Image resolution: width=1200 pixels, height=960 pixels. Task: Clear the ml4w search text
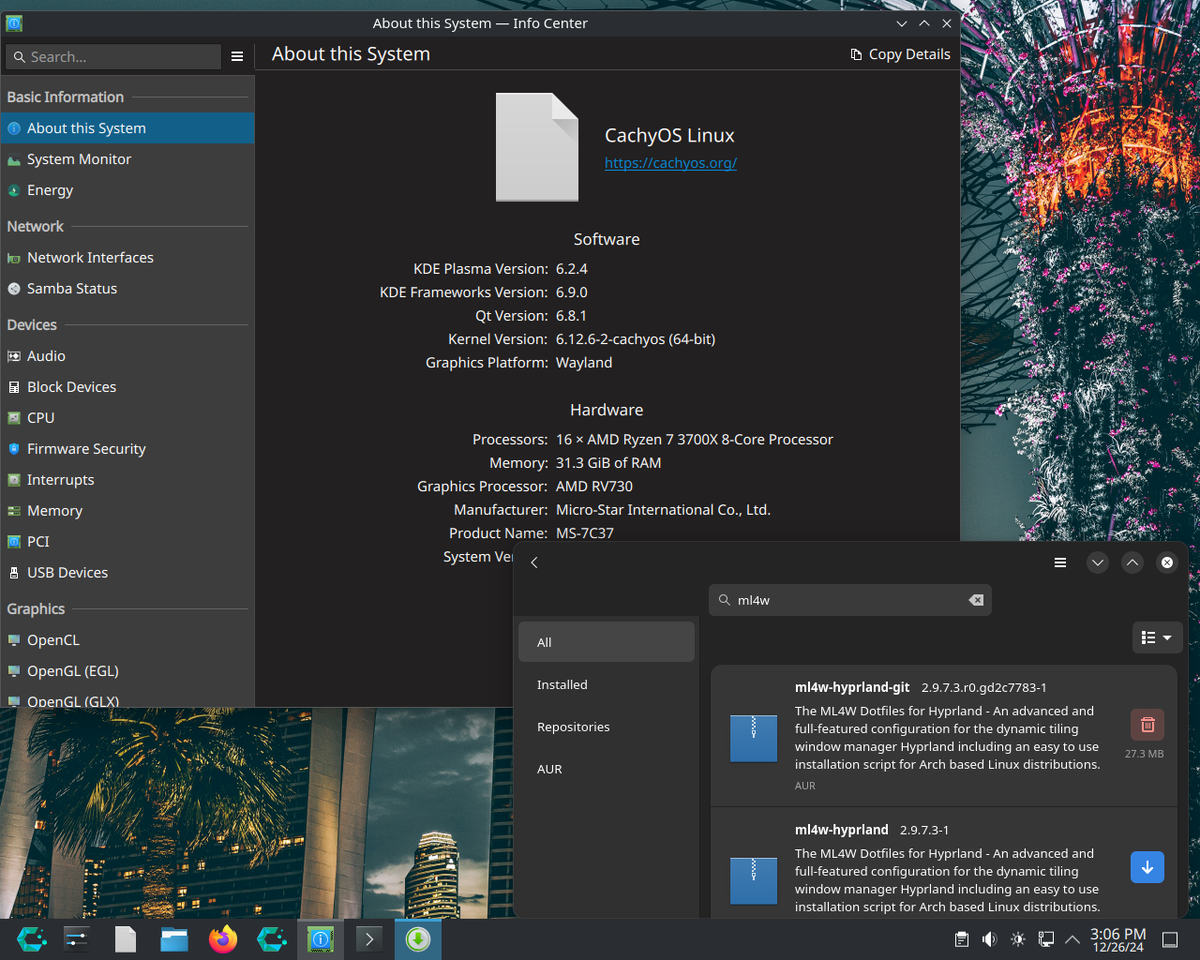[976, 600]
